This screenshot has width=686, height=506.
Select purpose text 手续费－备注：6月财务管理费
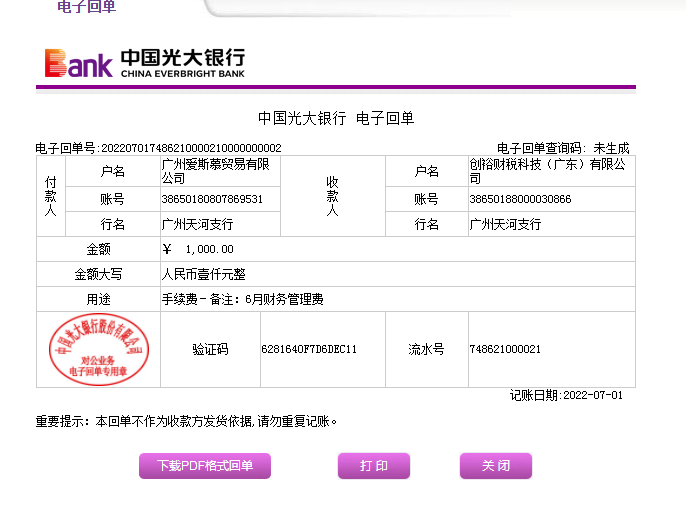coord(242,299)
